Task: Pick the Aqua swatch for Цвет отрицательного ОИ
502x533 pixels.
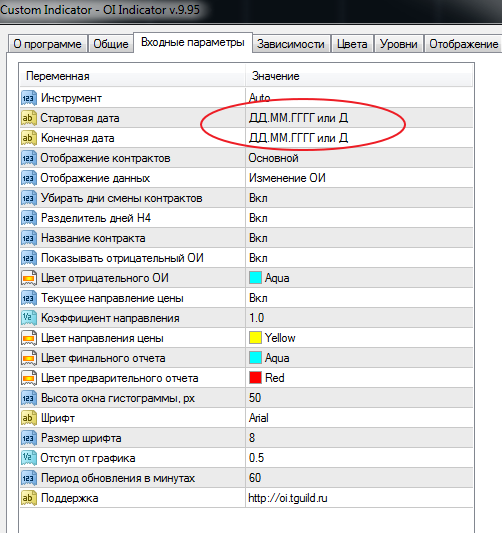Action: [x=255, y=278]
